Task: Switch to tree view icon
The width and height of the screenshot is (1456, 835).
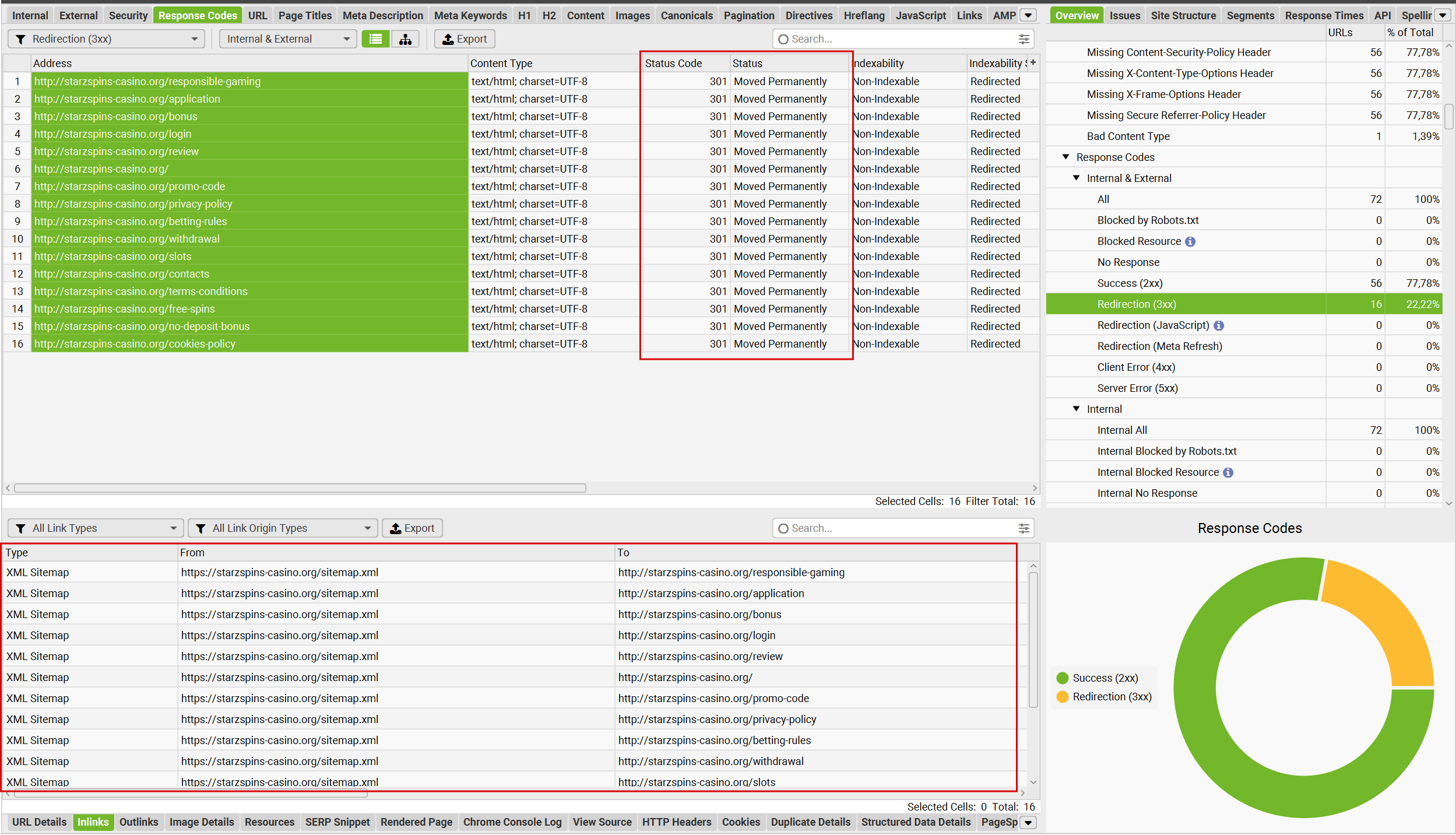Action: tap(405, 39)
